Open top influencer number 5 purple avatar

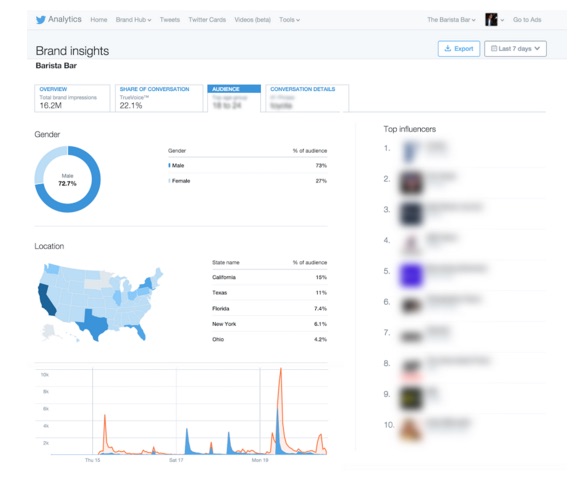click(x=411, y=275)
